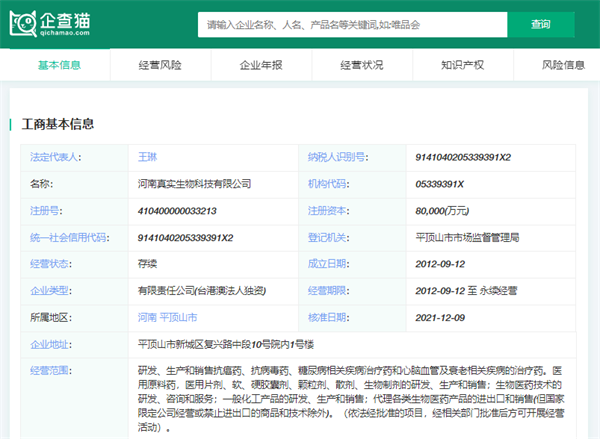Click company name 河南真实生物科技有限公司
The width and height of the screenshot is (600, 439).
pyautogui.click(x=194, y=184)
